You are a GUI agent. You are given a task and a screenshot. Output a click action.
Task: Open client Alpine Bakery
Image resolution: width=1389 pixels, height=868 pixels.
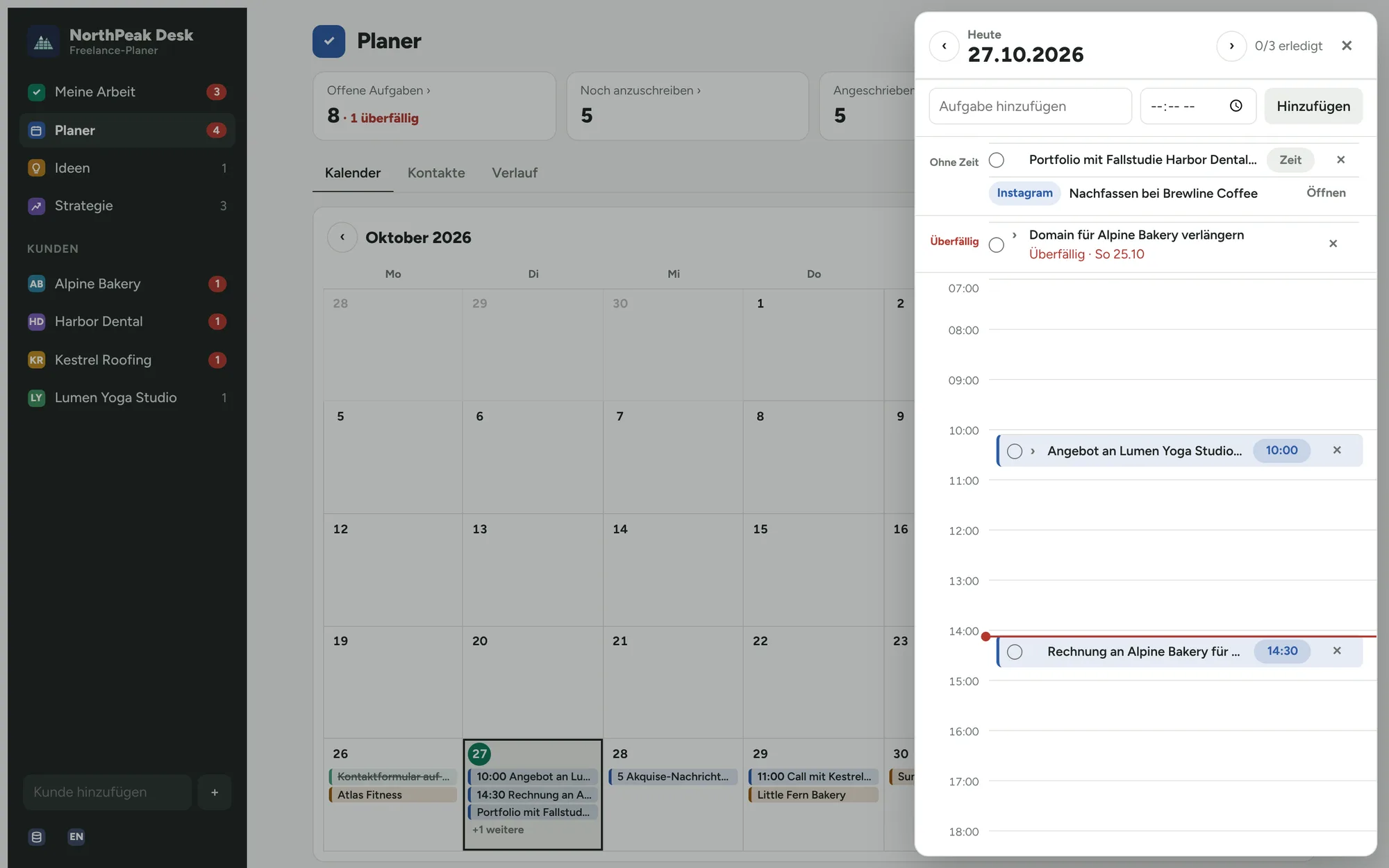tap(127, 283)
